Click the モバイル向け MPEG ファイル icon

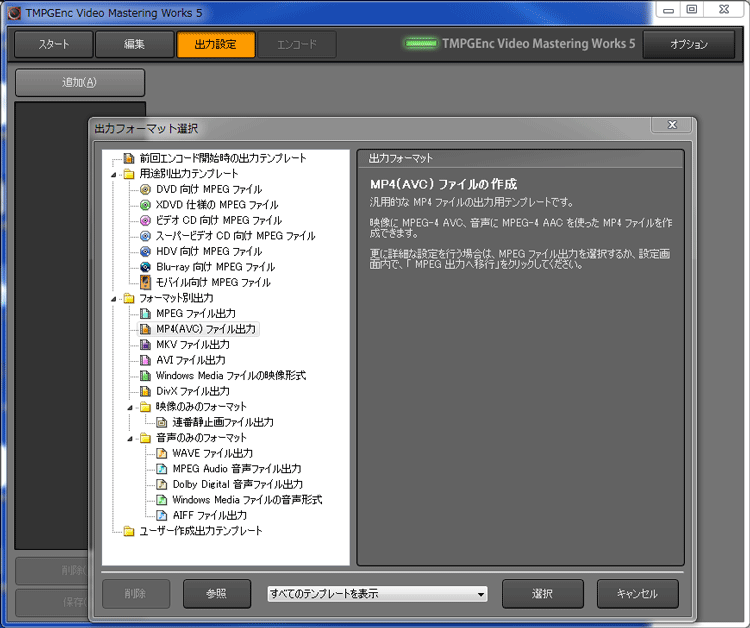click(146, 283)
